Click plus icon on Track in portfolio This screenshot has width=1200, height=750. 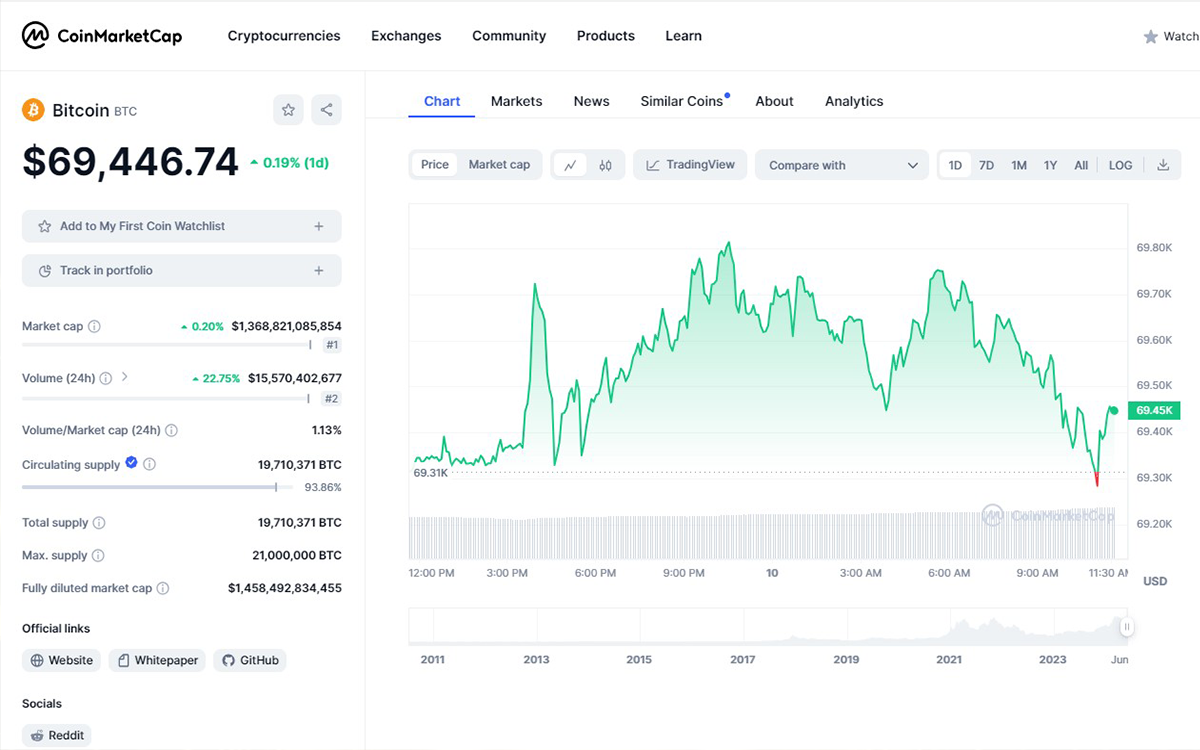pos(319,270)
